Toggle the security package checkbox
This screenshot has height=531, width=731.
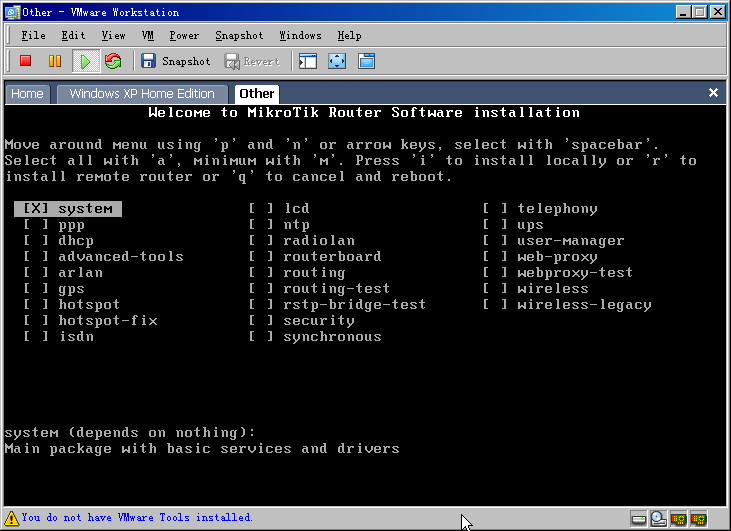[261, 320]
